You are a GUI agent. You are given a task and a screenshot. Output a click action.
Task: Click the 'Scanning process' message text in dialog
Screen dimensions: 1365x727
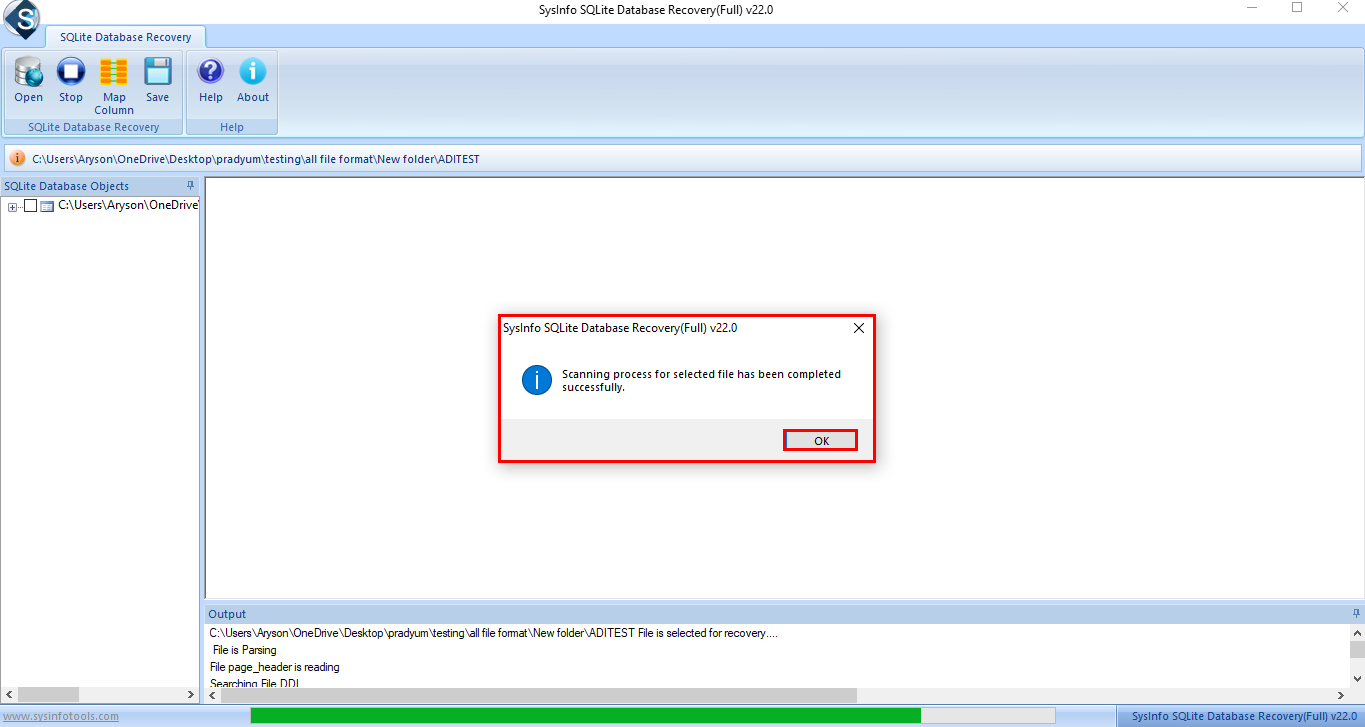[701, 381]
